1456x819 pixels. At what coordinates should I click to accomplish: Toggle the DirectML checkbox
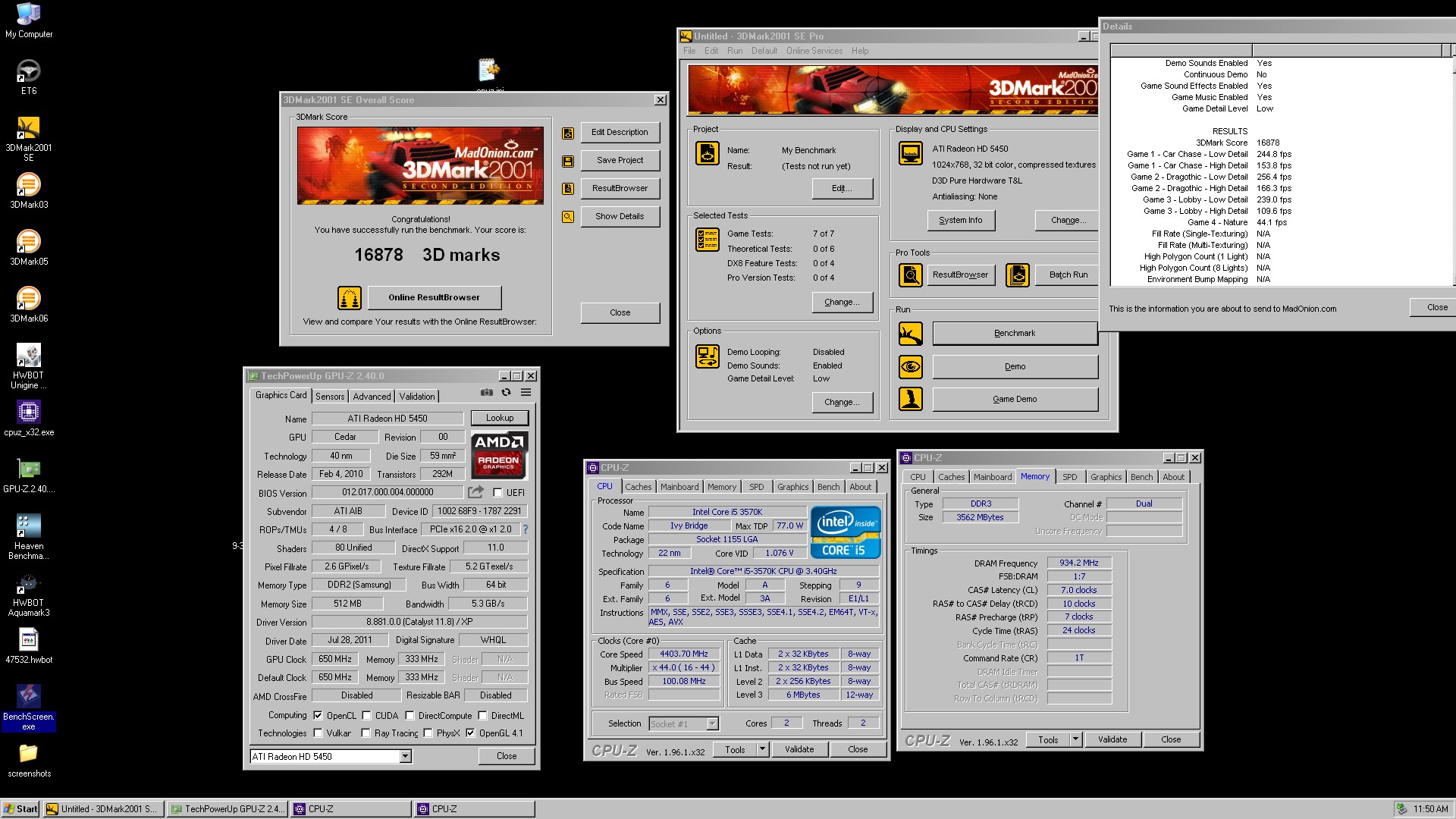coord(482,715)
